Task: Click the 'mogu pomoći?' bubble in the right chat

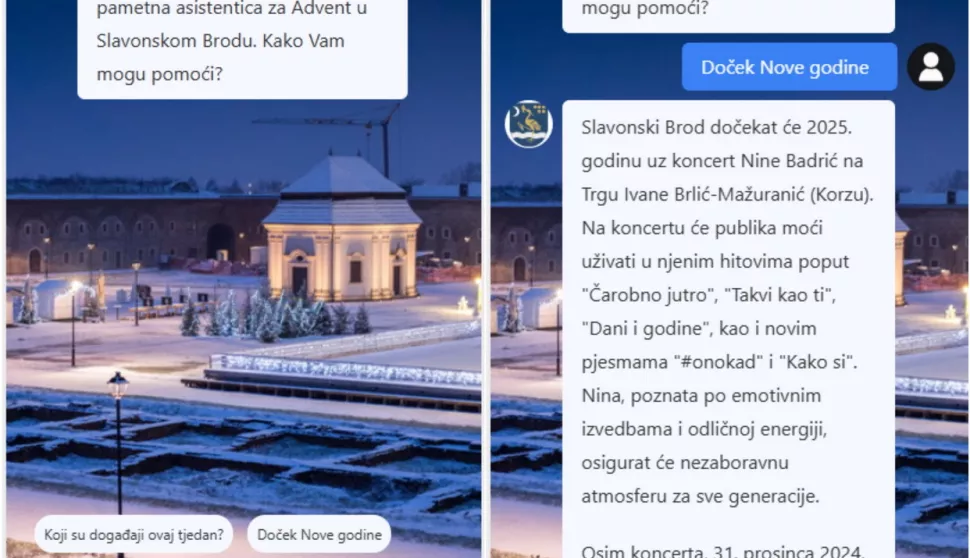Action: coord(729,12)
